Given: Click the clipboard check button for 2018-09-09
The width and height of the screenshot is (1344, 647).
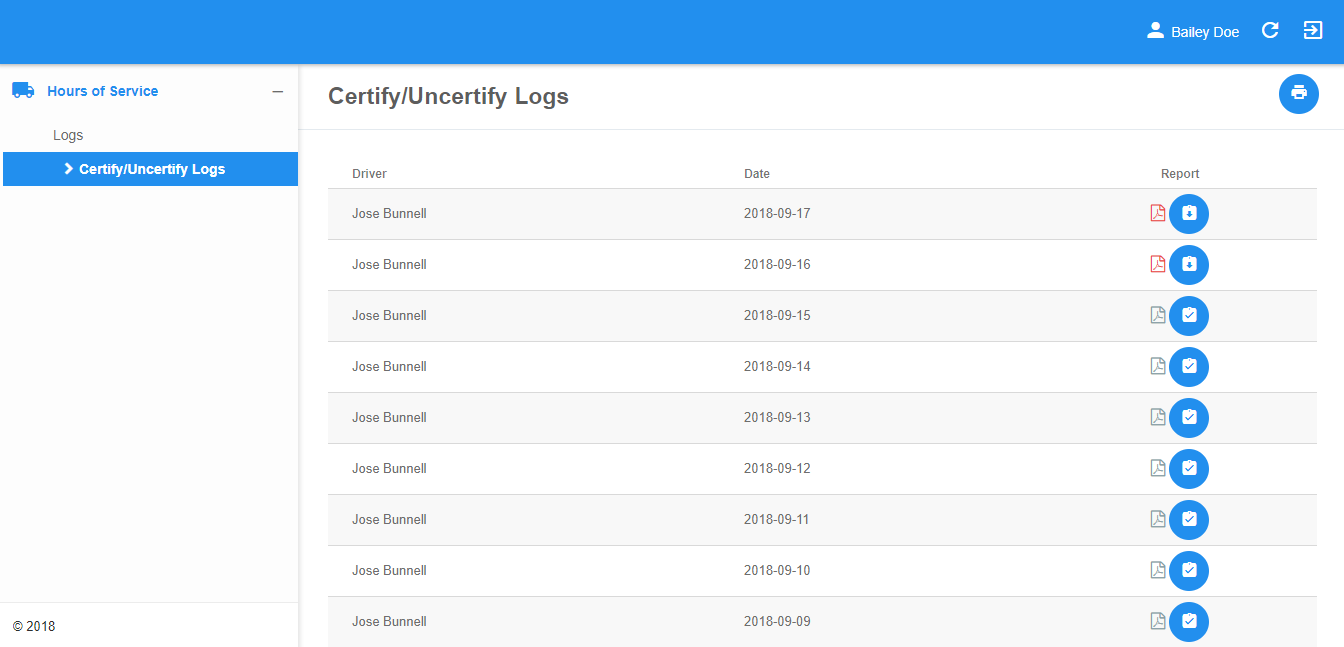Looking at the screenshot, I should coord(1189,622).
